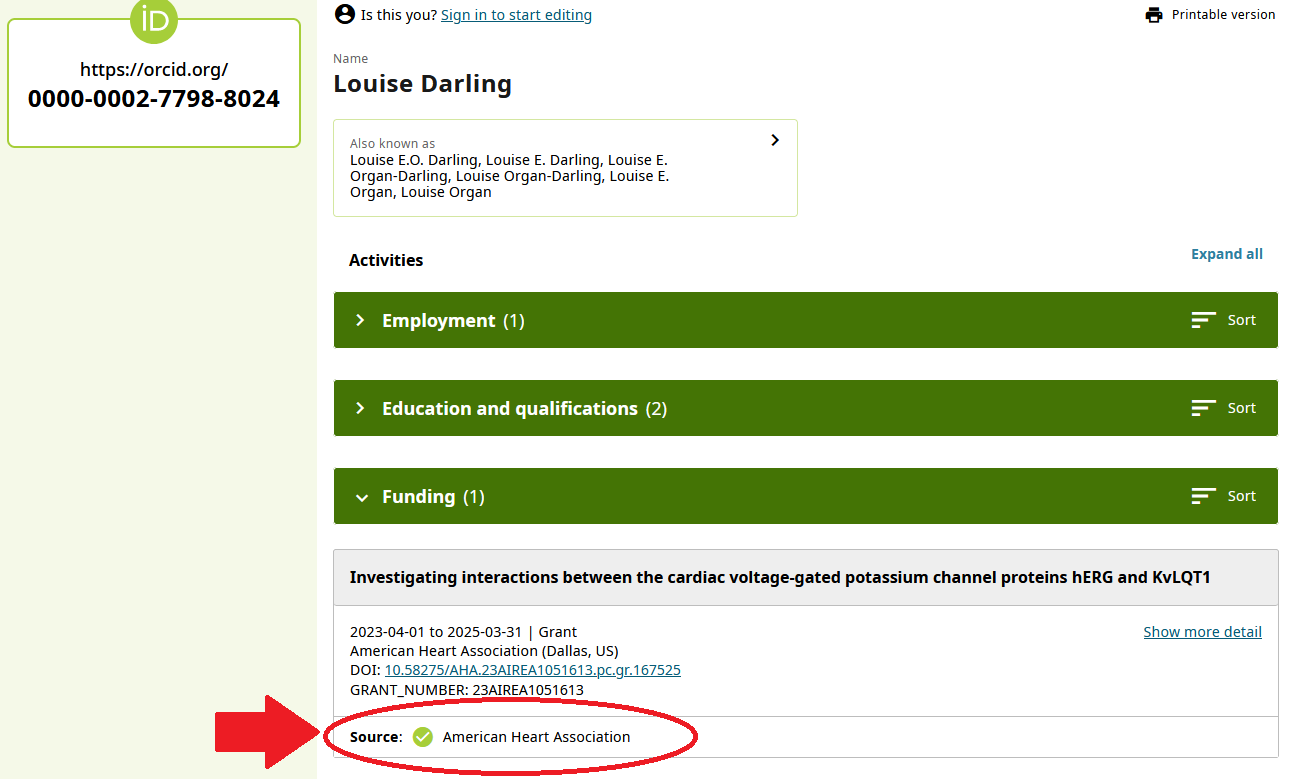This screenshot has height=779, width=1299.
Task: Expand the Employment section
Action: pyautogui.click(x=360, y=320)
